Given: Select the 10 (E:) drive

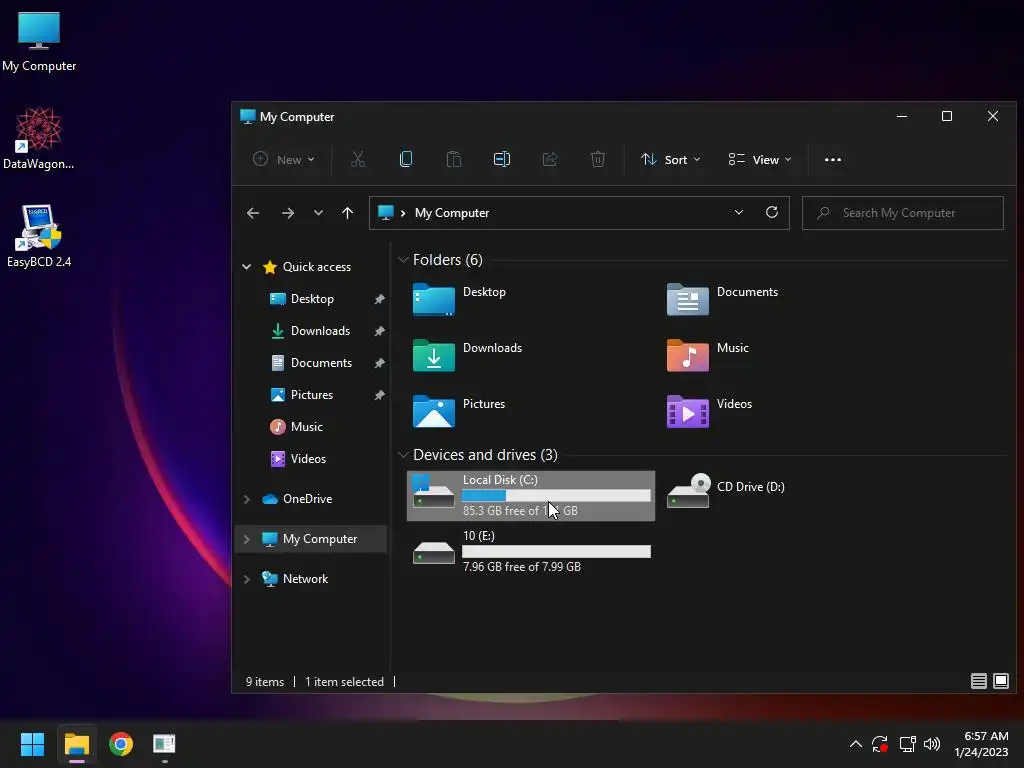Looking at the screenshot, I should tap(530, 552).
